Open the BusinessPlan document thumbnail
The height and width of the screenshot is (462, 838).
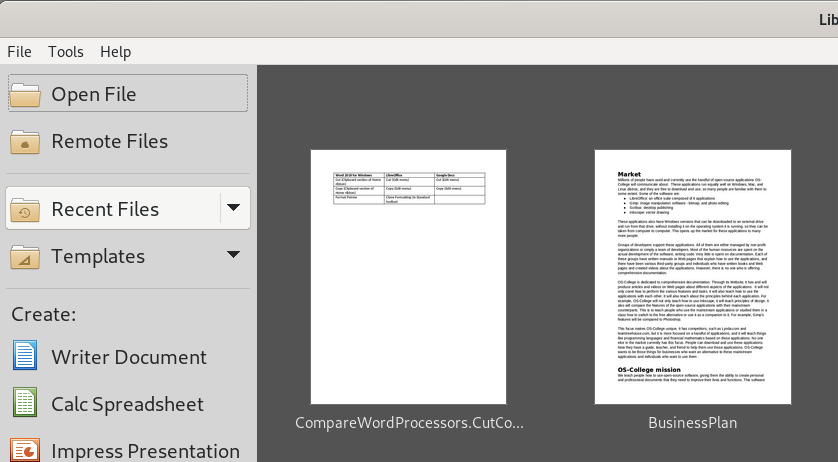click(x=693, y=277)
